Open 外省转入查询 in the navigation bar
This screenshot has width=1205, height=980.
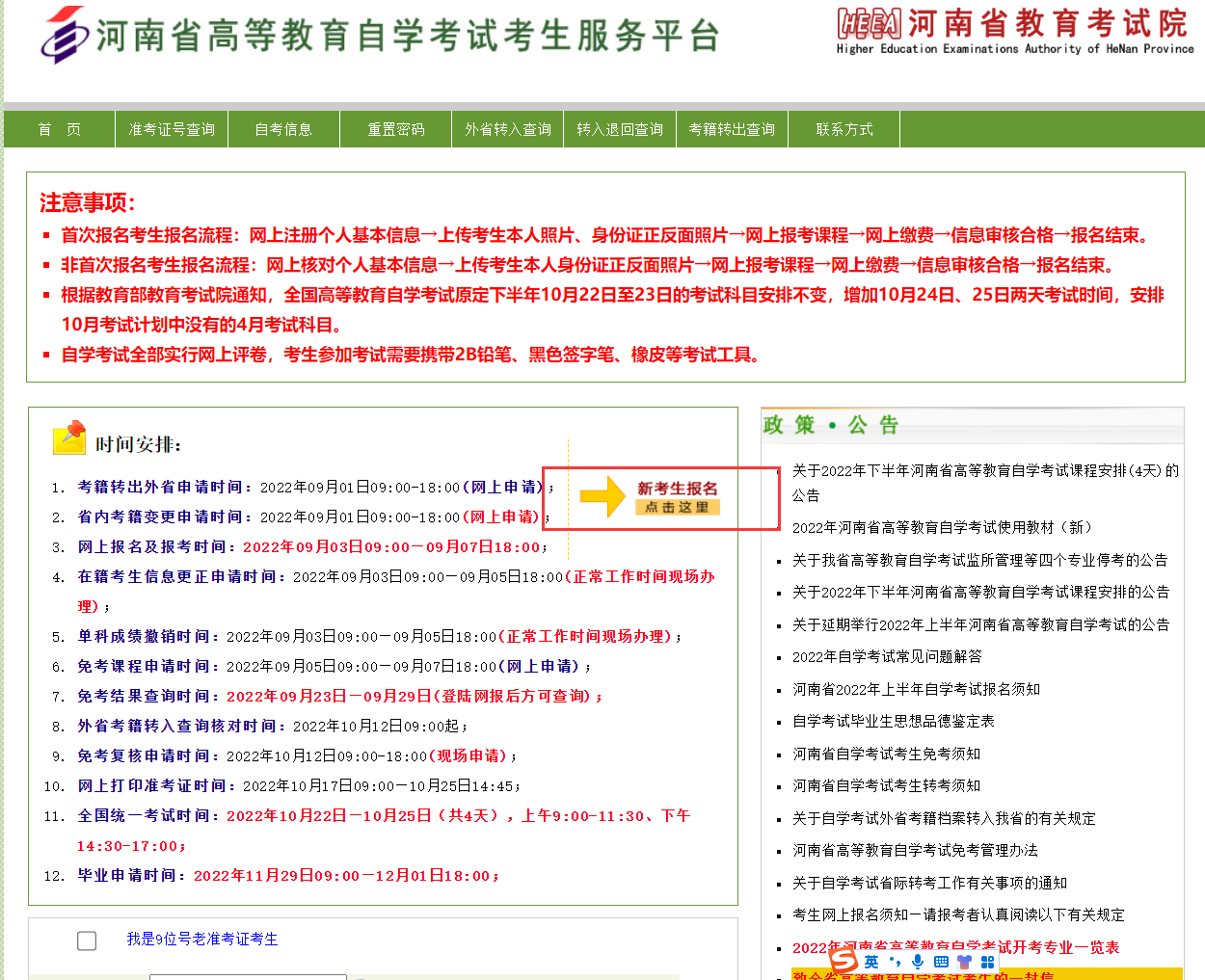pos(507,129)
